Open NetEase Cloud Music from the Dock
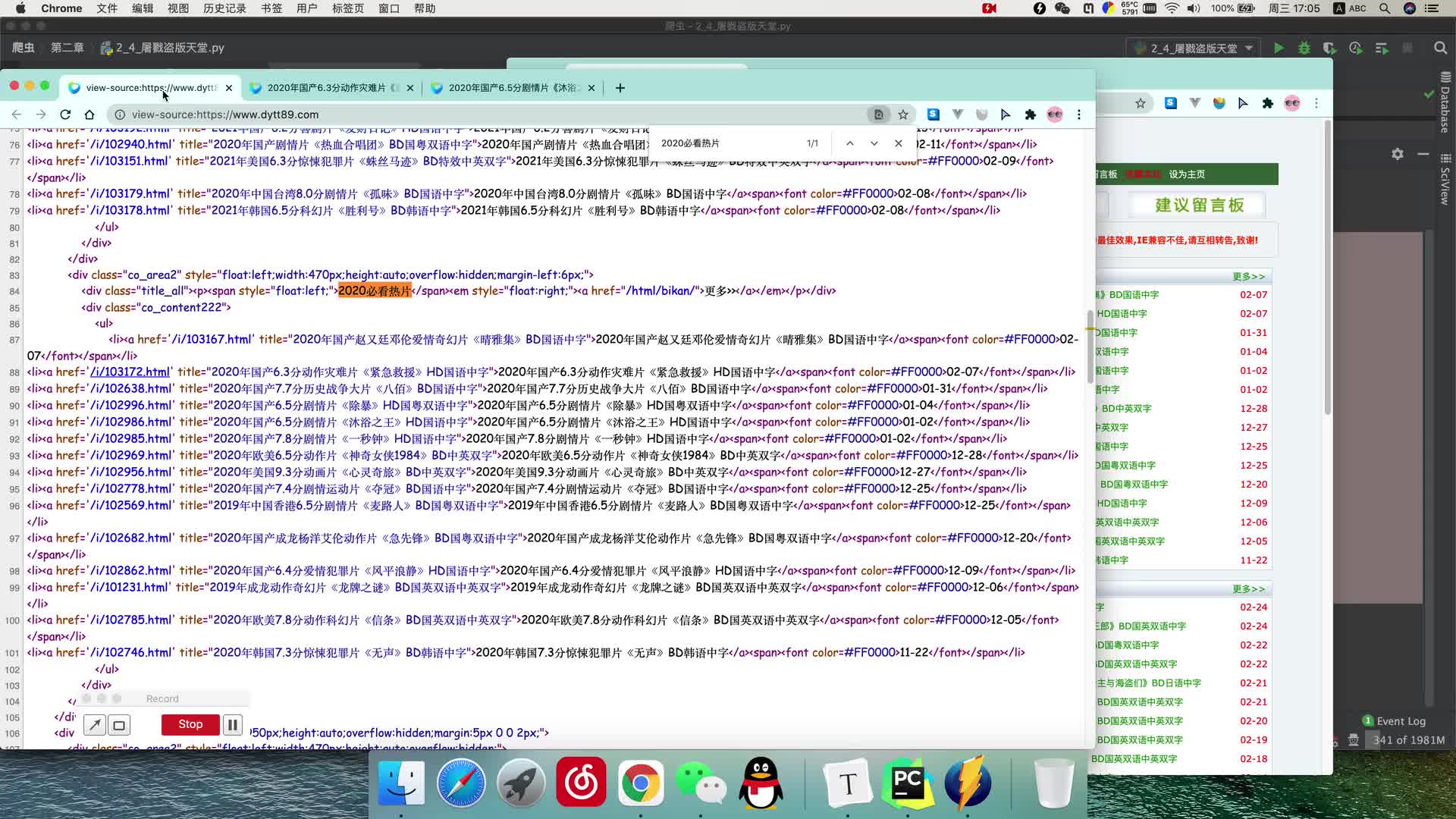The height and width of the screenshot is (819, 1456). pos(581,783)
